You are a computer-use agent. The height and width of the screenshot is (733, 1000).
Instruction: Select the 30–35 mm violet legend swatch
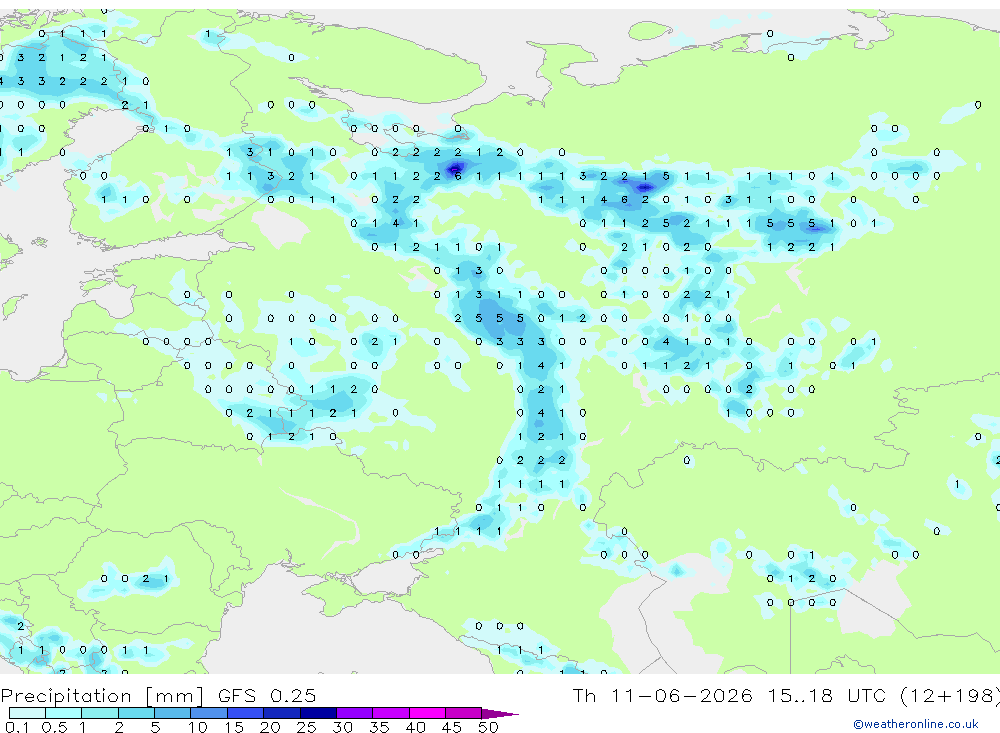[x=355, y=713]
